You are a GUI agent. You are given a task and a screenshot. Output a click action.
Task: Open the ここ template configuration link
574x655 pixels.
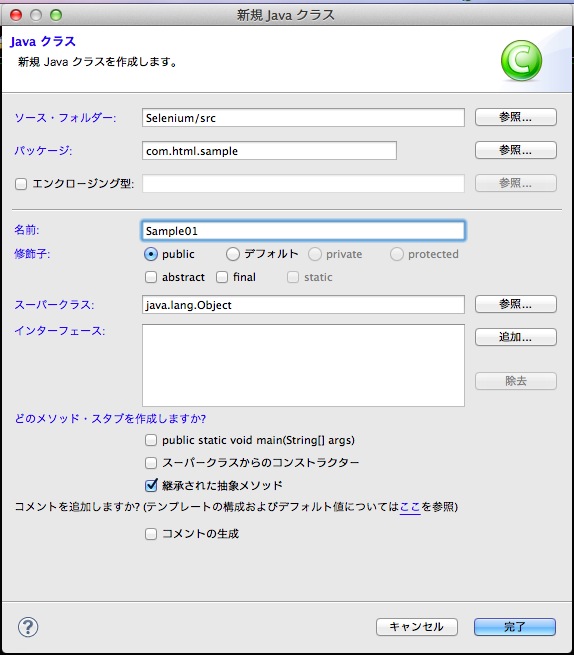pos(410,507)
